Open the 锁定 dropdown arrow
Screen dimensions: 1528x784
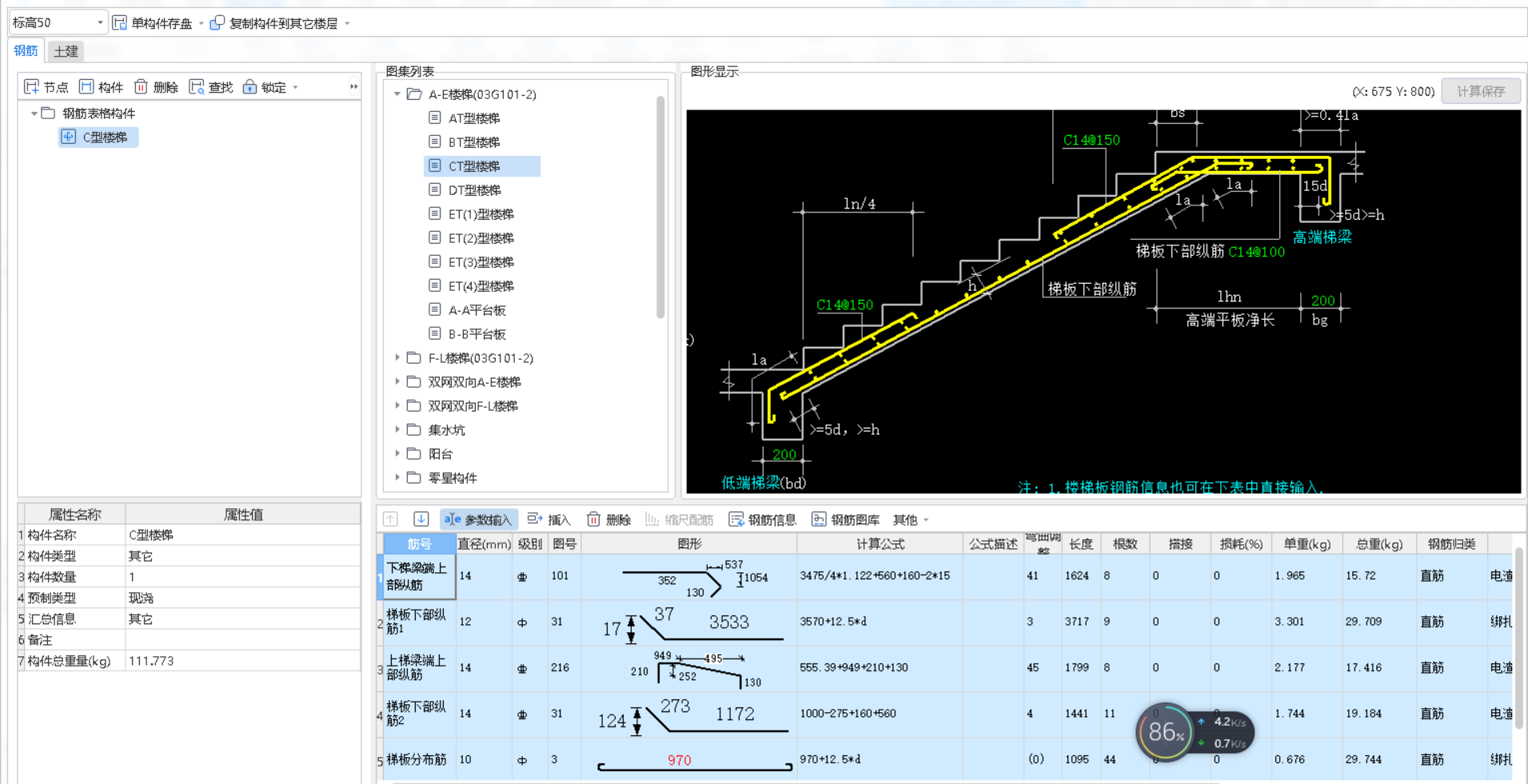tap(295, 87)
